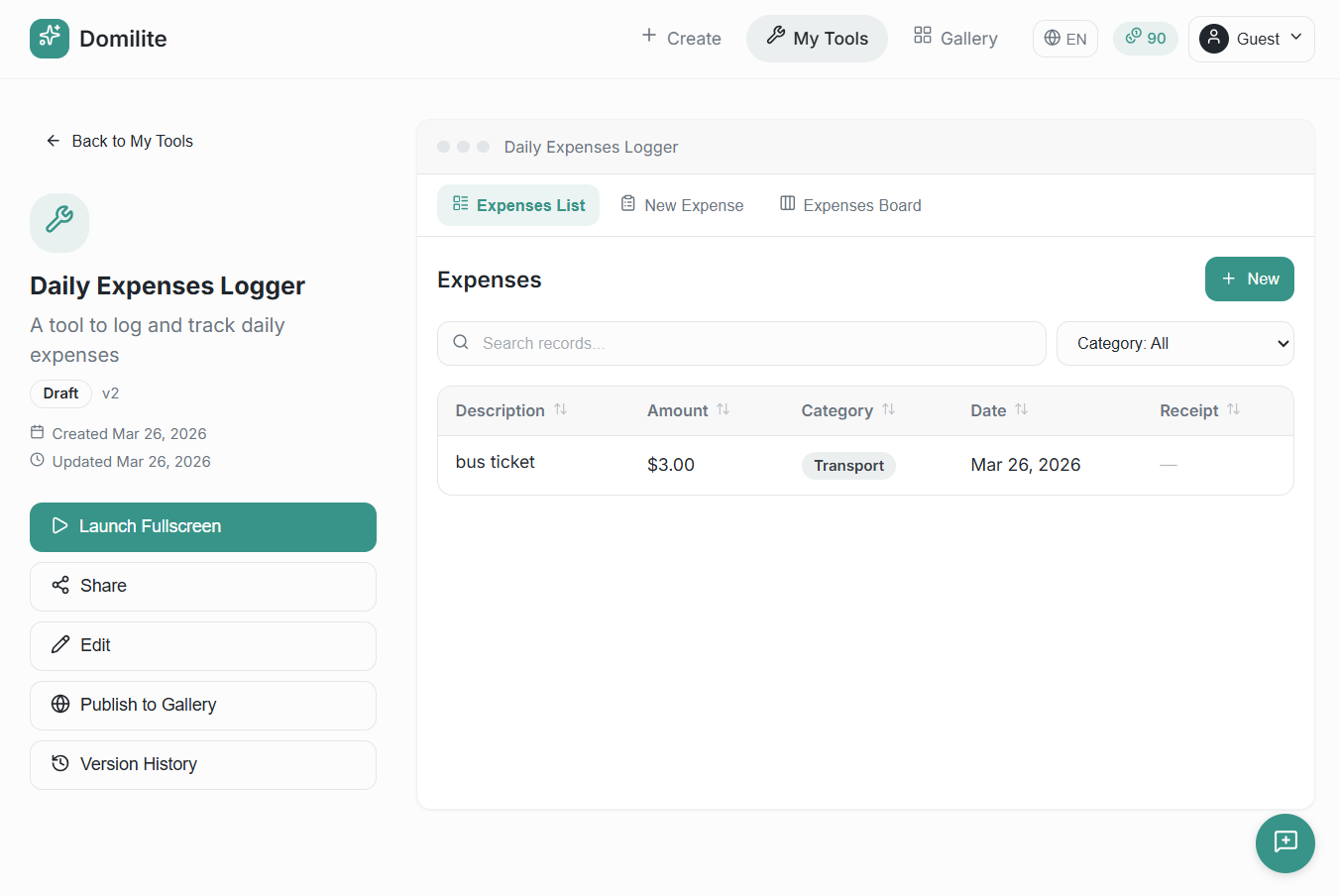Image resolution: width=1340 pixels, height=896 pixels.
Task: Click the search magnifier icon
Action: point(461,341)
